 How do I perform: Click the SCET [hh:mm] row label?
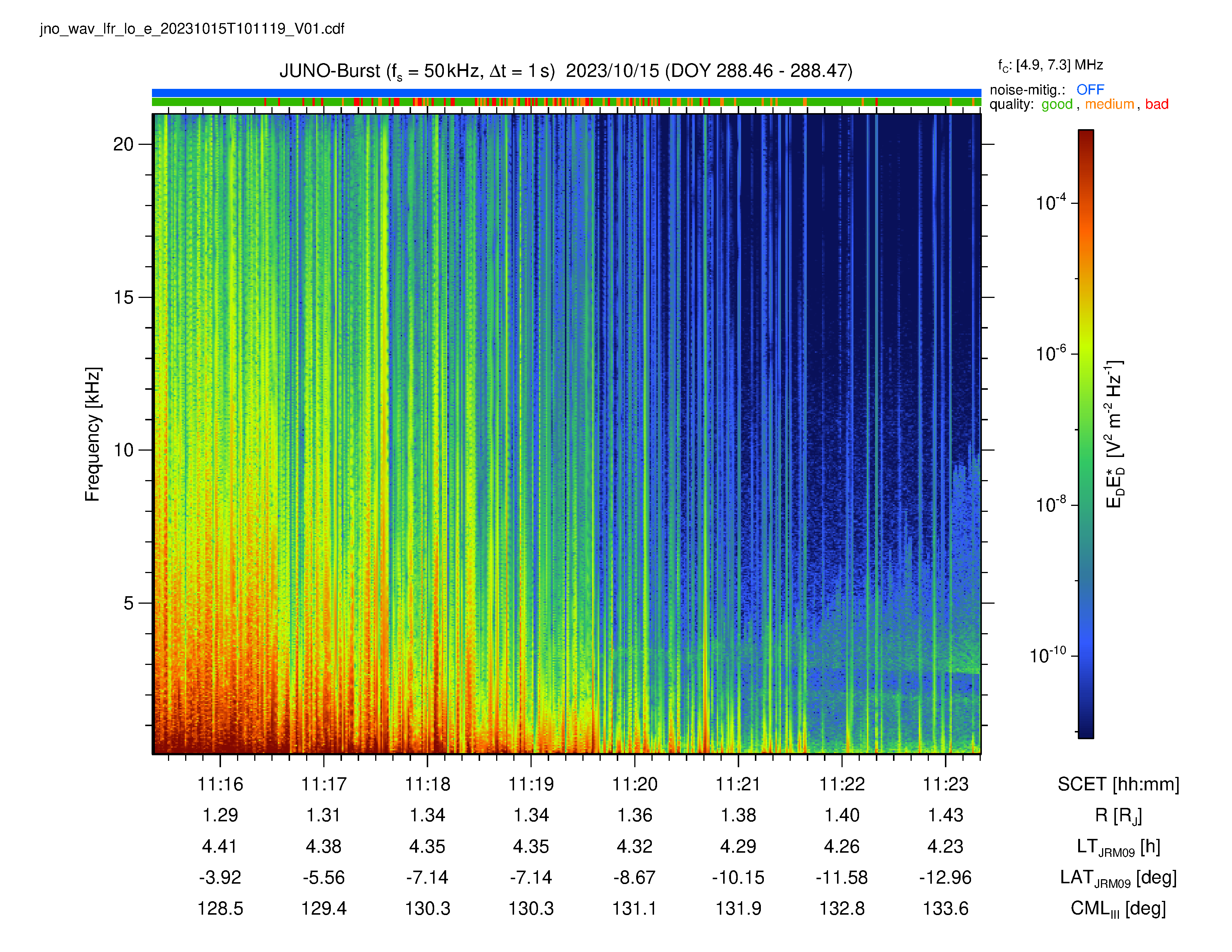click(x=1118, y=784)
